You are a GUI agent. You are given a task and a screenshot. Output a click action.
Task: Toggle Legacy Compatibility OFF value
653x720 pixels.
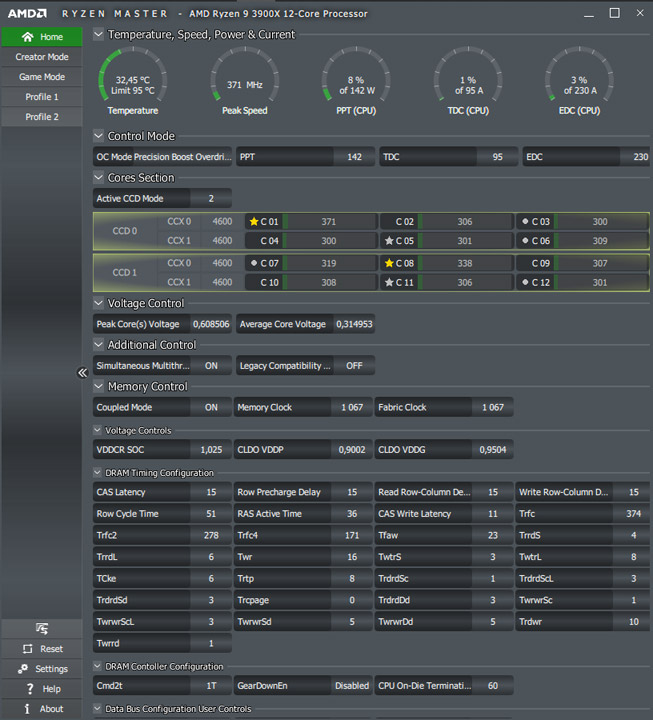coord(354,366)
